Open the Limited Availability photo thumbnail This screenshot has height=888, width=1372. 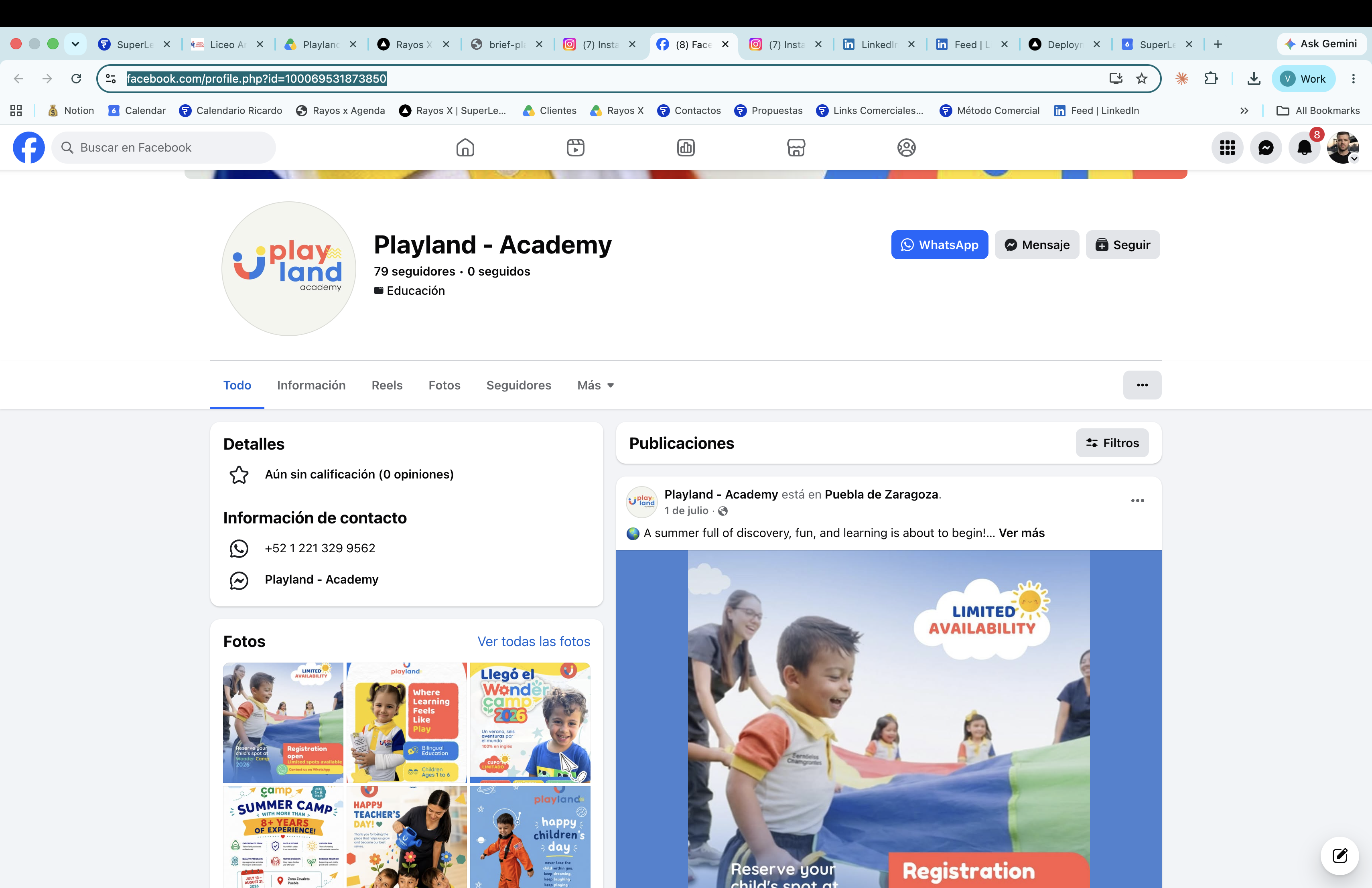click(x=283, y=723)
